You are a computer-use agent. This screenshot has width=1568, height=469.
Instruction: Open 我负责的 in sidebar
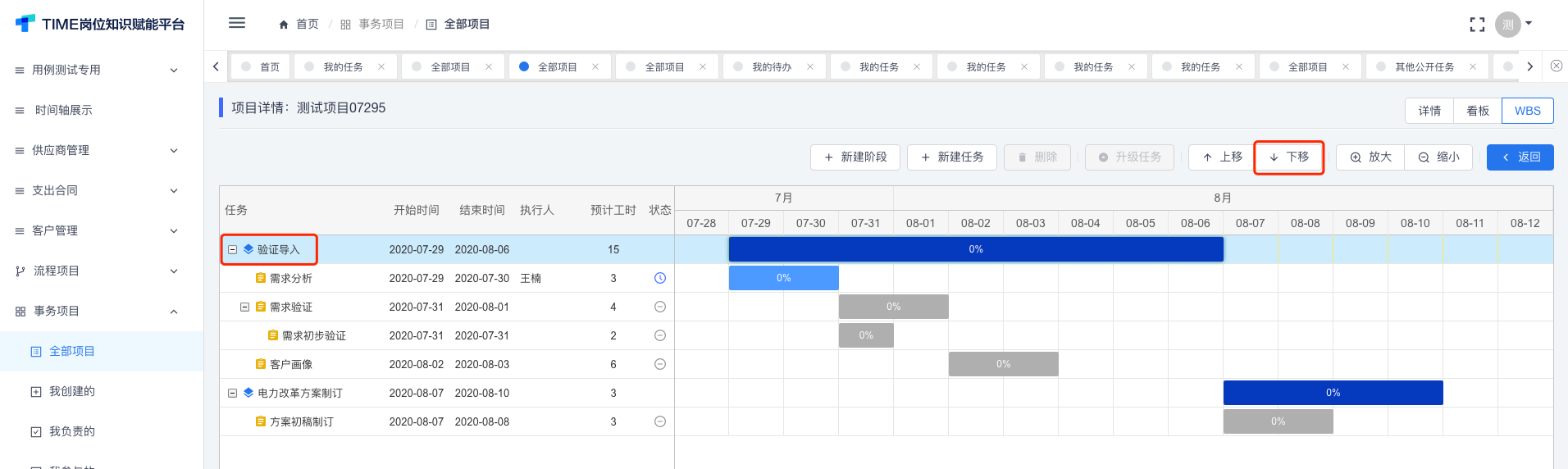point(102,431)
